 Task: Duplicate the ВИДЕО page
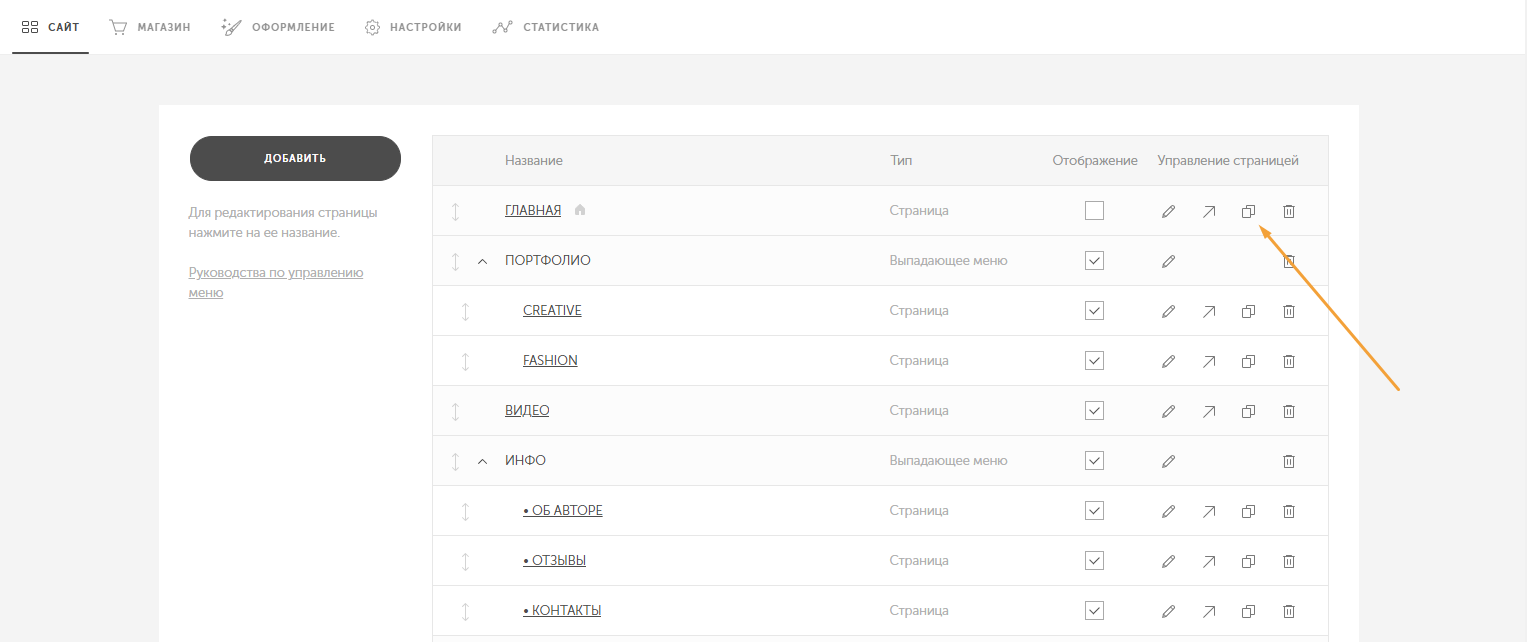pyautogui.click(x=1248, y=411)
